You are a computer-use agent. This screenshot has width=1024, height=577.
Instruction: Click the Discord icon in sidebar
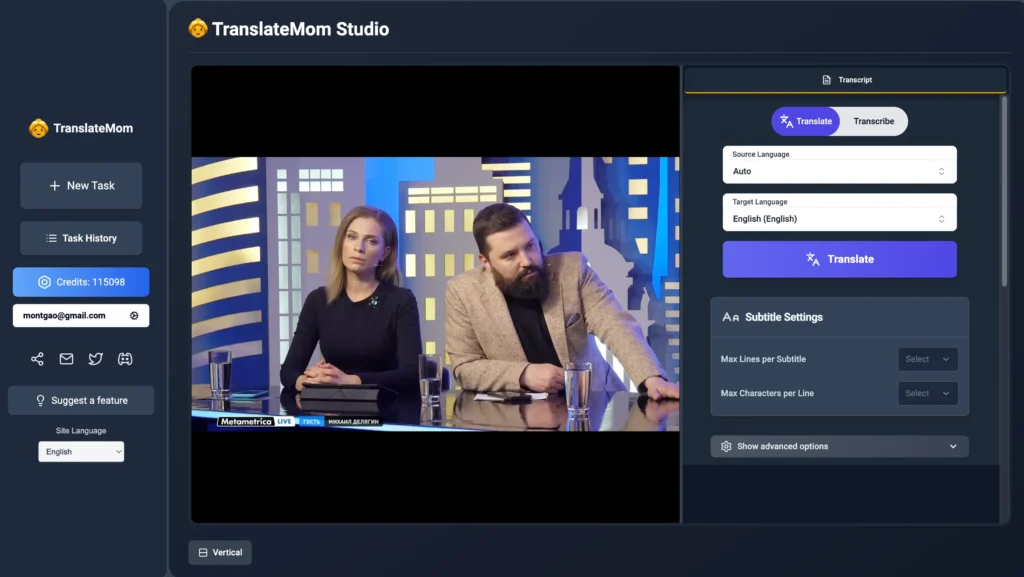pos(125,358)
